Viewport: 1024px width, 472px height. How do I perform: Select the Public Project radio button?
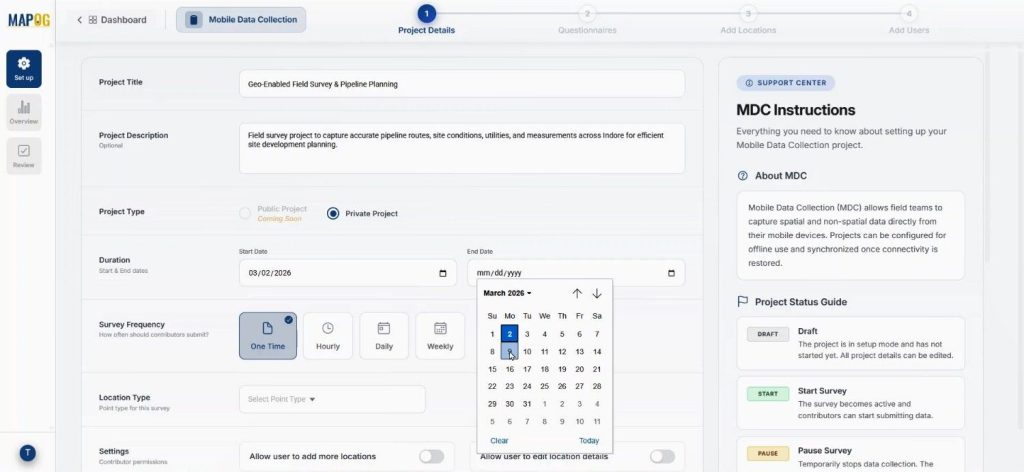245,213
